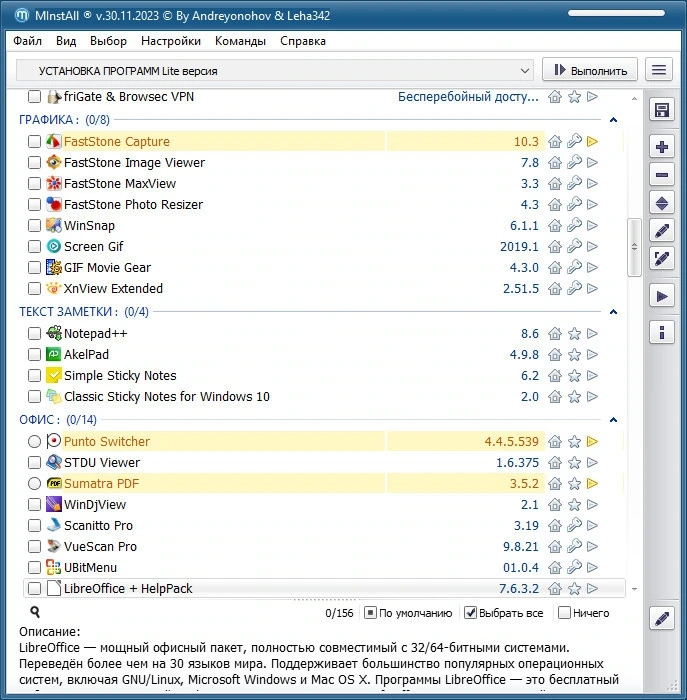Image resolution: width=687 pixels, height=700 pixels.
Task: Click the minus remove icon in sidebar
Action: pyautogui.click(x=662, y=175)
